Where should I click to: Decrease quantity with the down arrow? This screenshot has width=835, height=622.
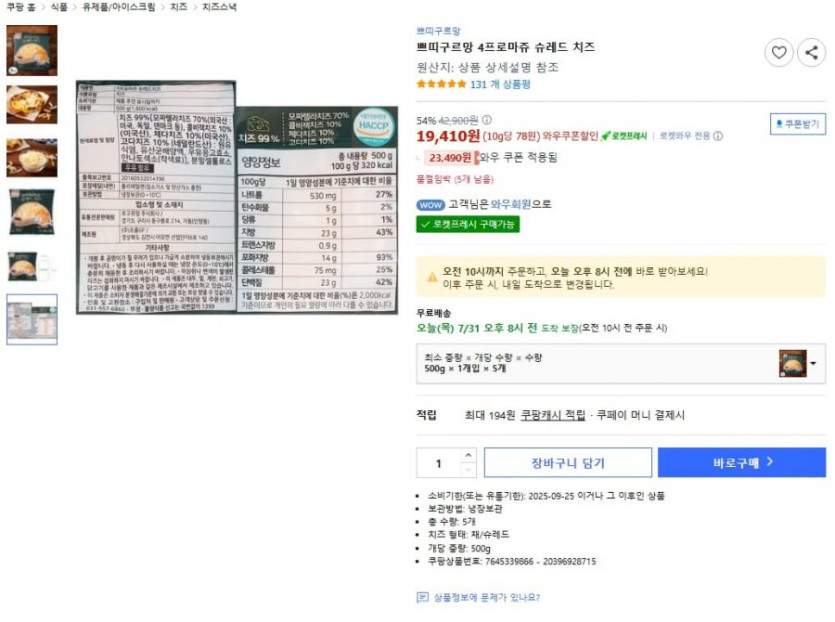point(468,470)
